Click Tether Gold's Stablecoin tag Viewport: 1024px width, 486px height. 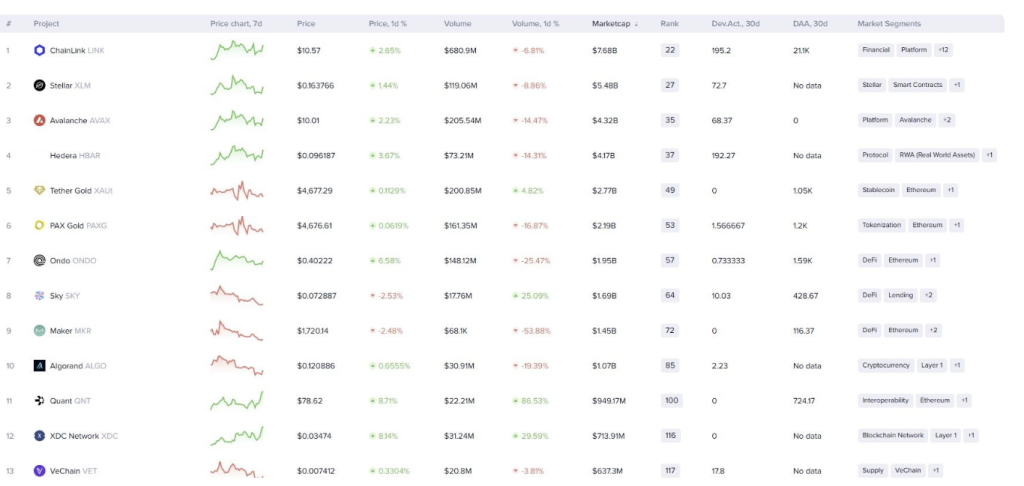click(x=878, y=190)
